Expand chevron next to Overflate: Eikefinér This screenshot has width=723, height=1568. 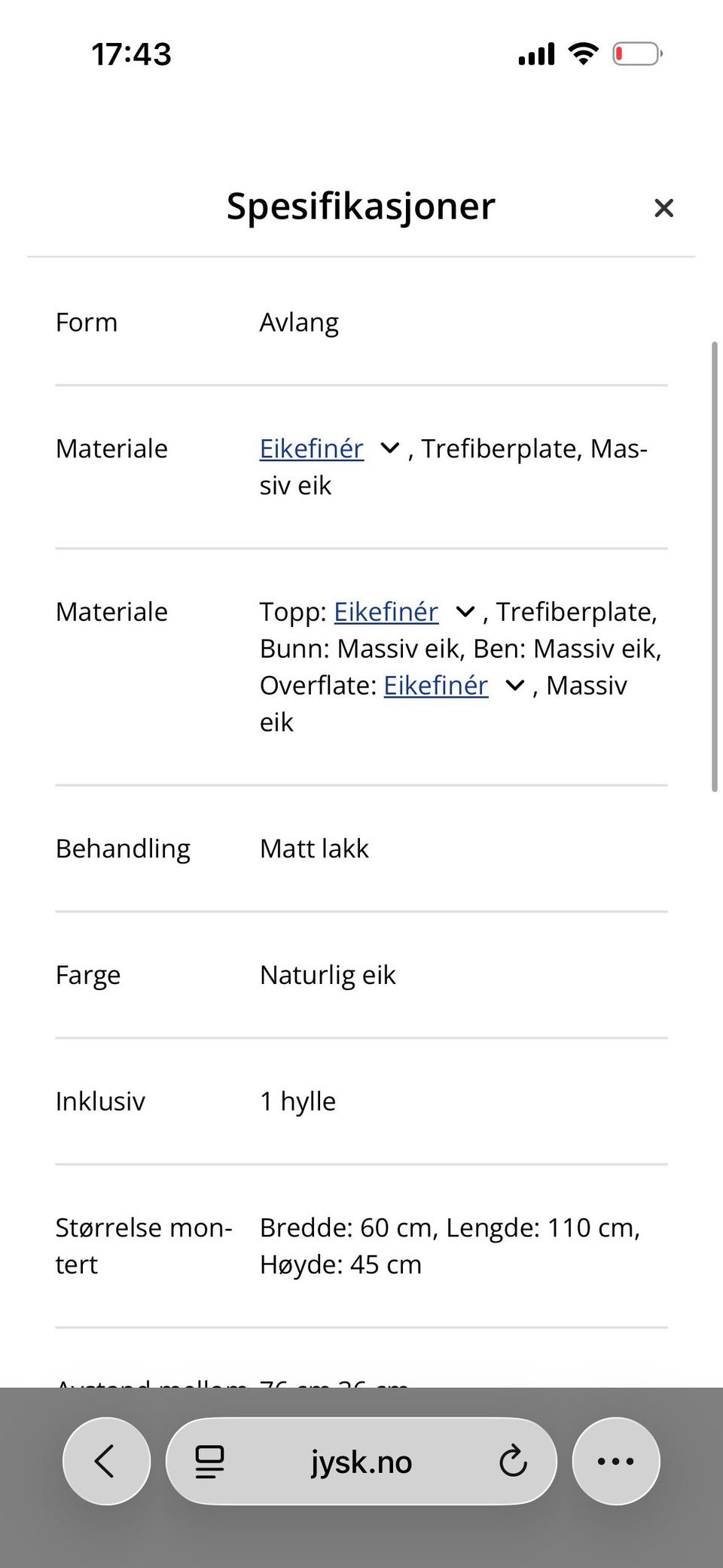click(514, 686)
